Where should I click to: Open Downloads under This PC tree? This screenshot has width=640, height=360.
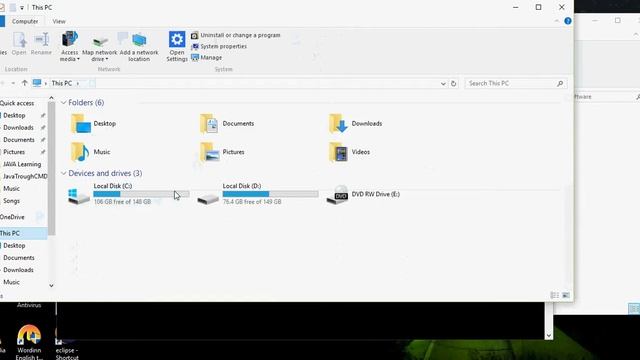tap(18, 270)
